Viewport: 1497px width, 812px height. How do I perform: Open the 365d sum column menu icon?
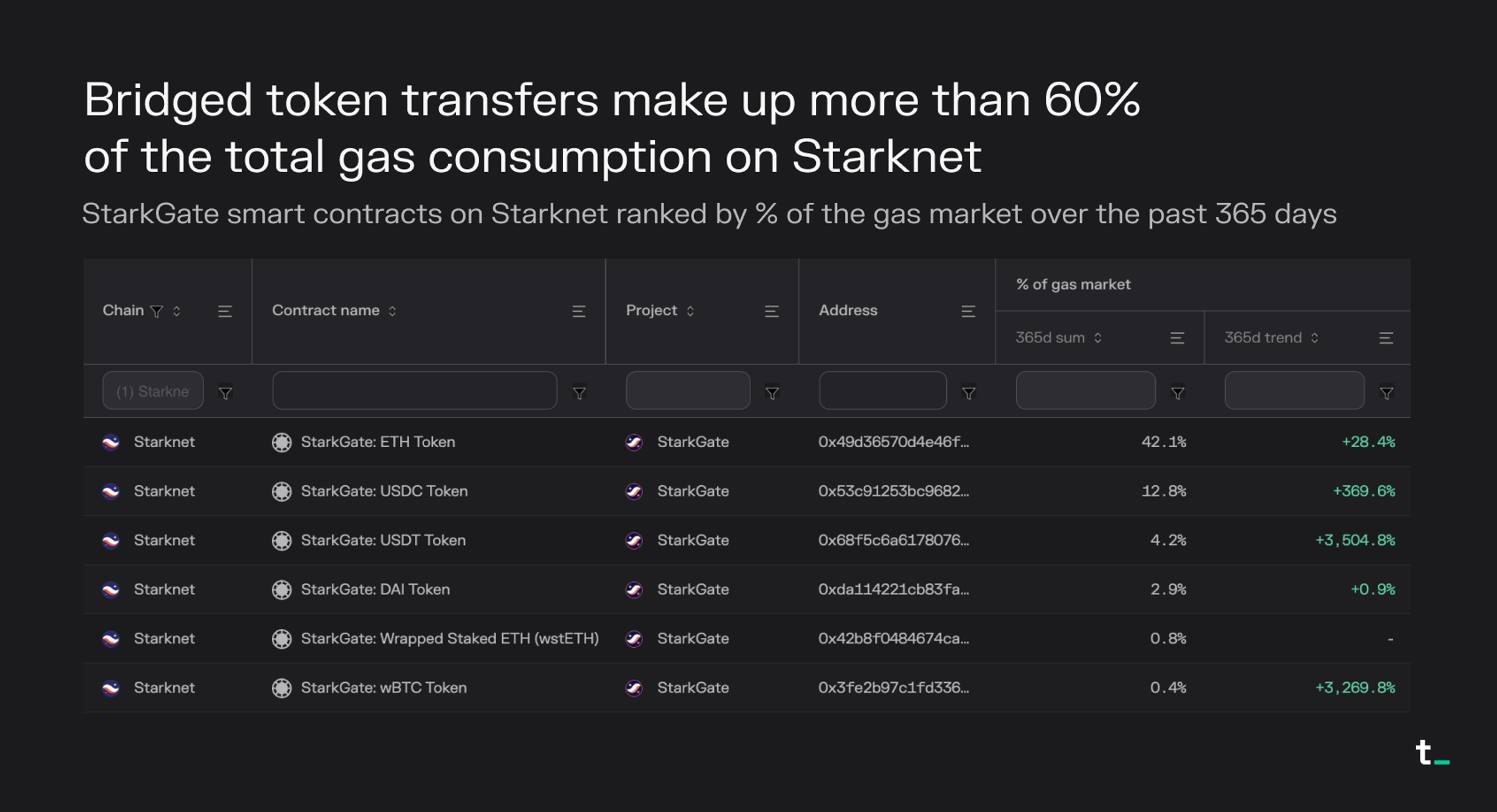(x=1177, y=338)
